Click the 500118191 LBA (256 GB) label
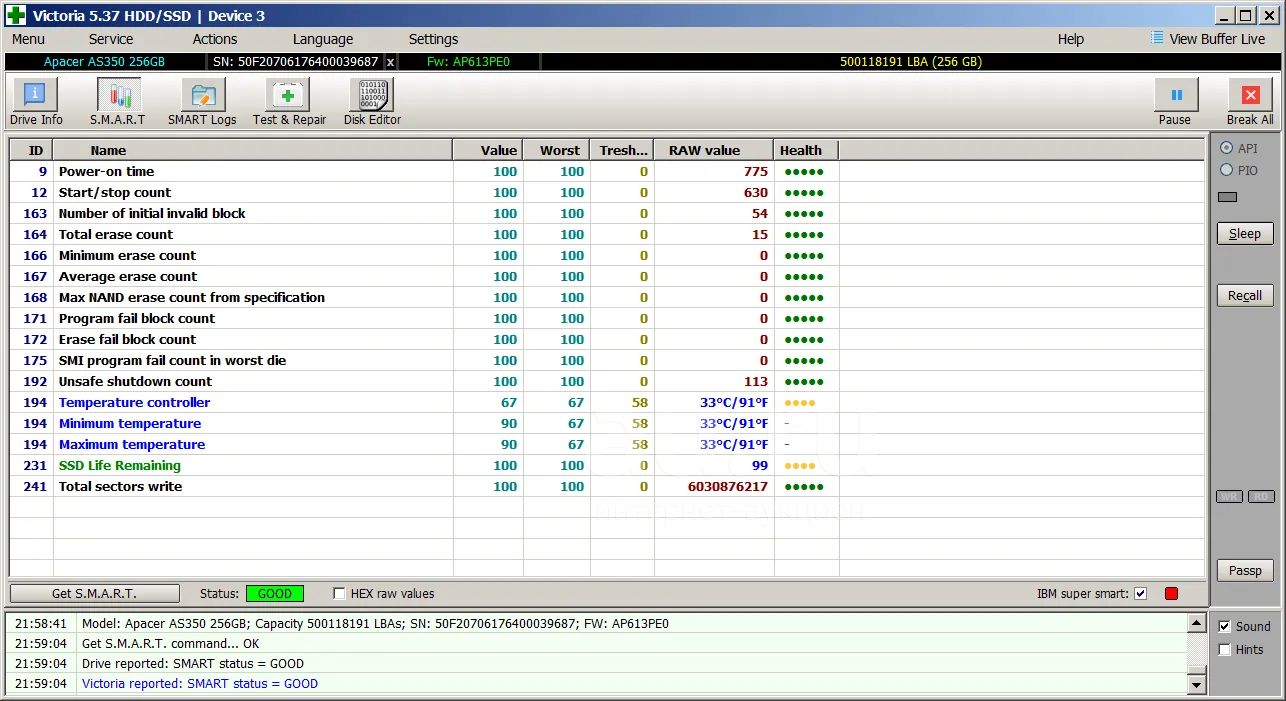 click(911, 62)
